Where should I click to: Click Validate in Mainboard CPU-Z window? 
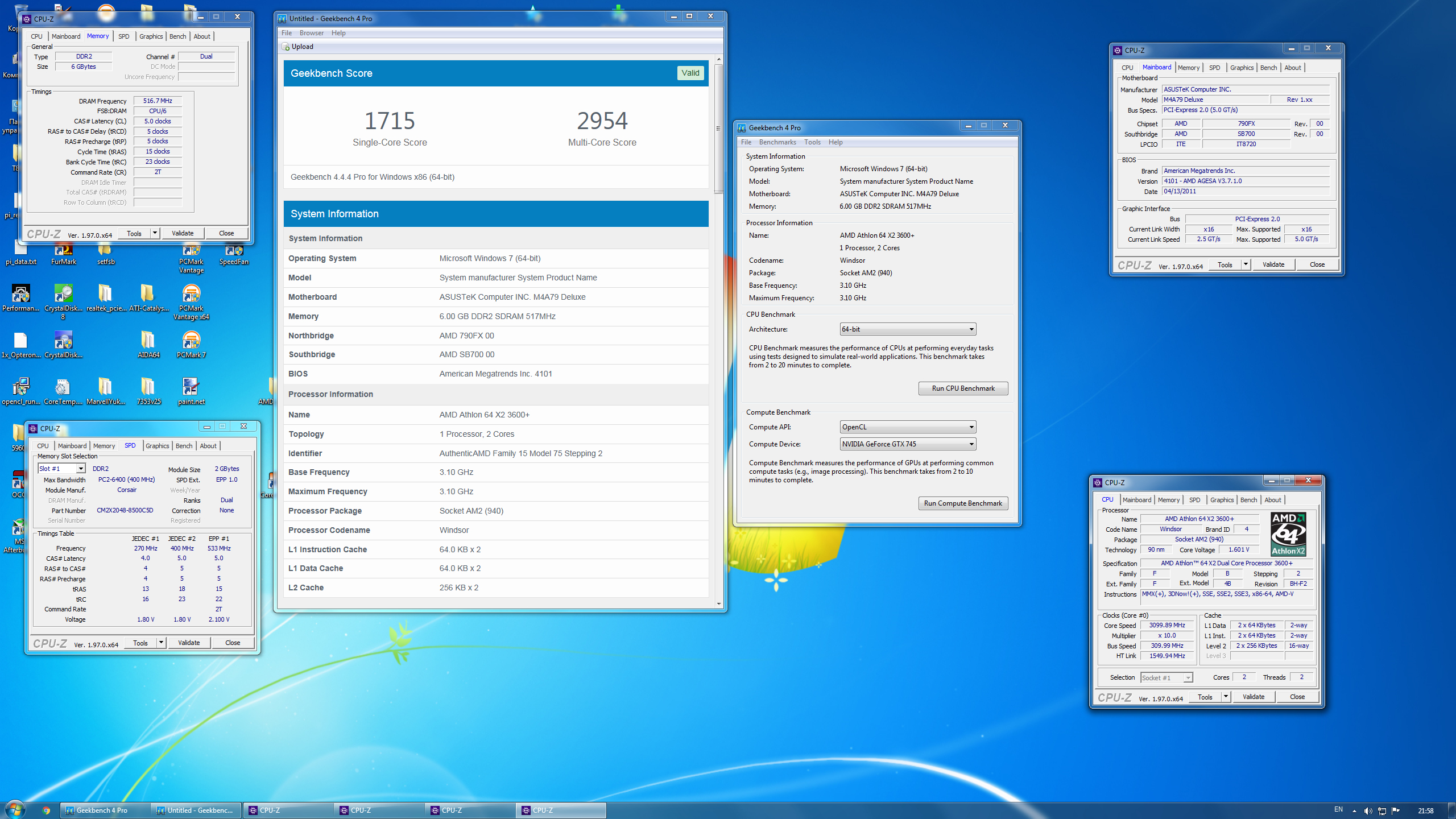[1273, 264]
